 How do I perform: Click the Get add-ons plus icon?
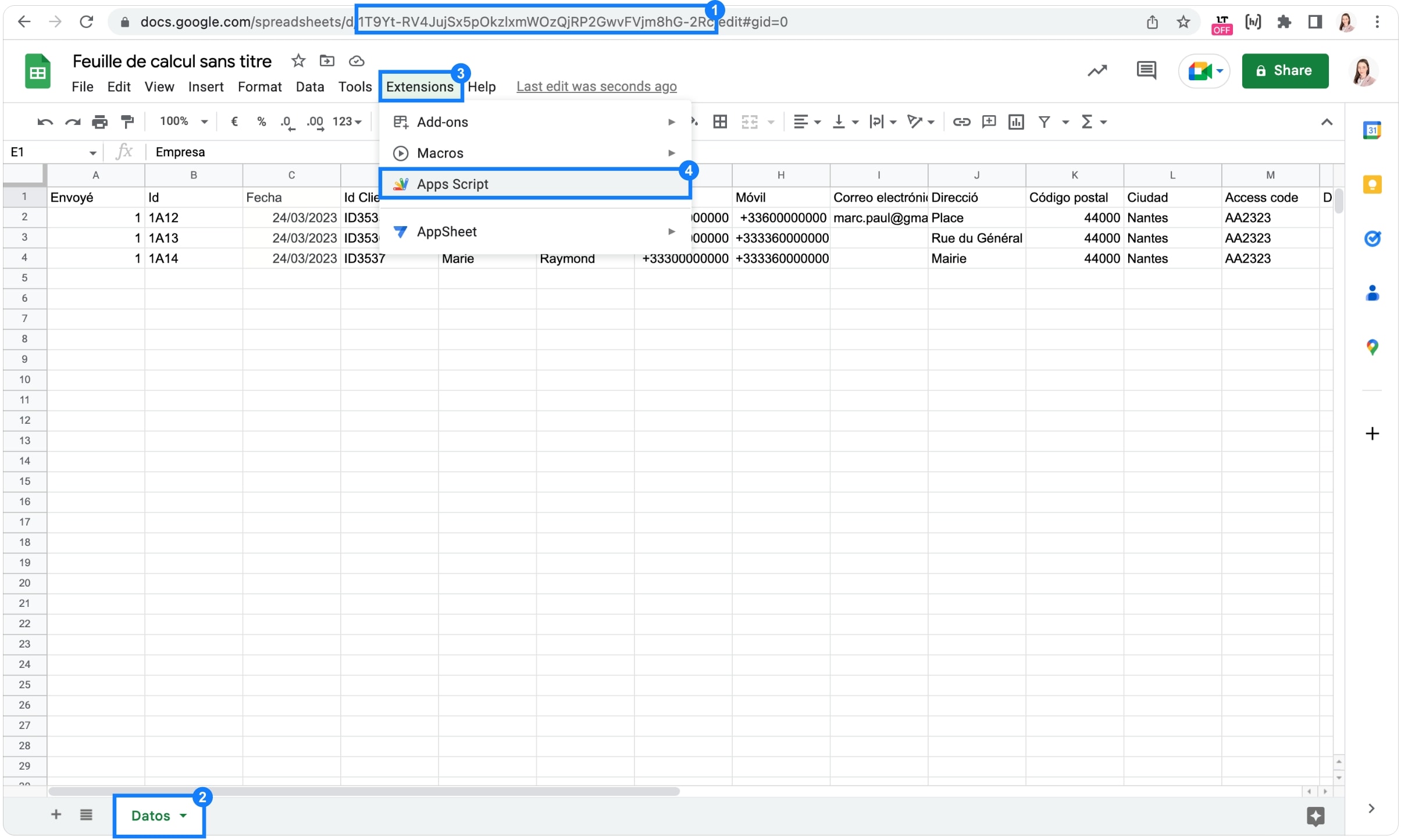tap(1373, 434)
